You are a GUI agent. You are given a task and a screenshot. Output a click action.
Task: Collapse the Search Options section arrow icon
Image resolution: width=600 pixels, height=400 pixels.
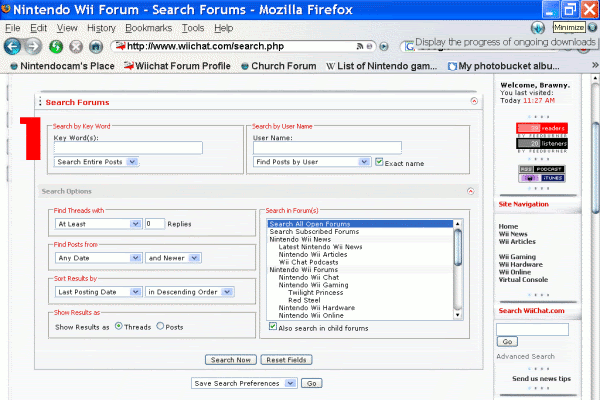point(471,191)
